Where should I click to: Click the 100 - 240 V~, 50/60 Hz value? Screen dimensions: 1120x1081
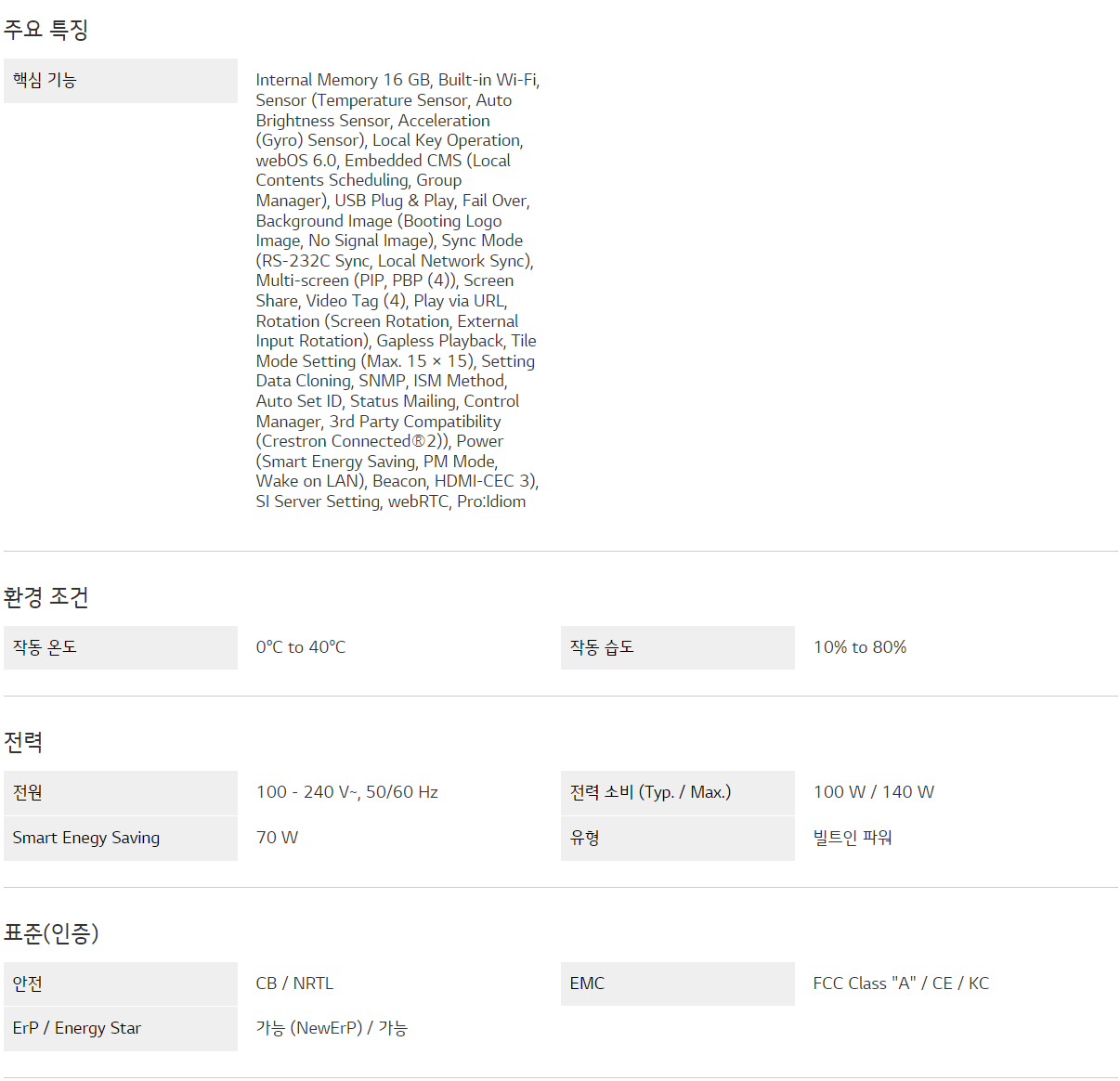point(347,792)
